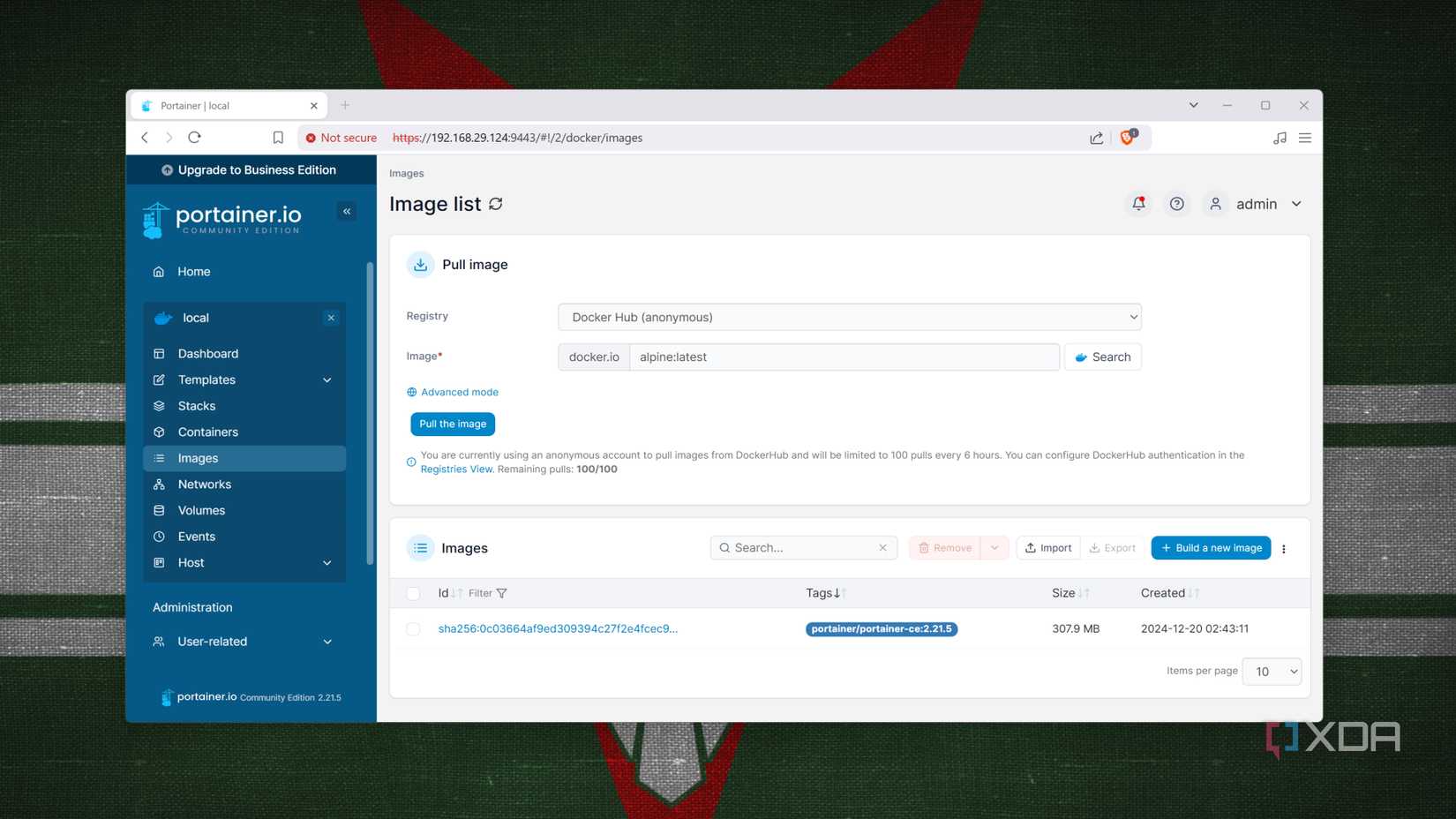
Task: Open the Registry dropdown
Action: [849, 317]
